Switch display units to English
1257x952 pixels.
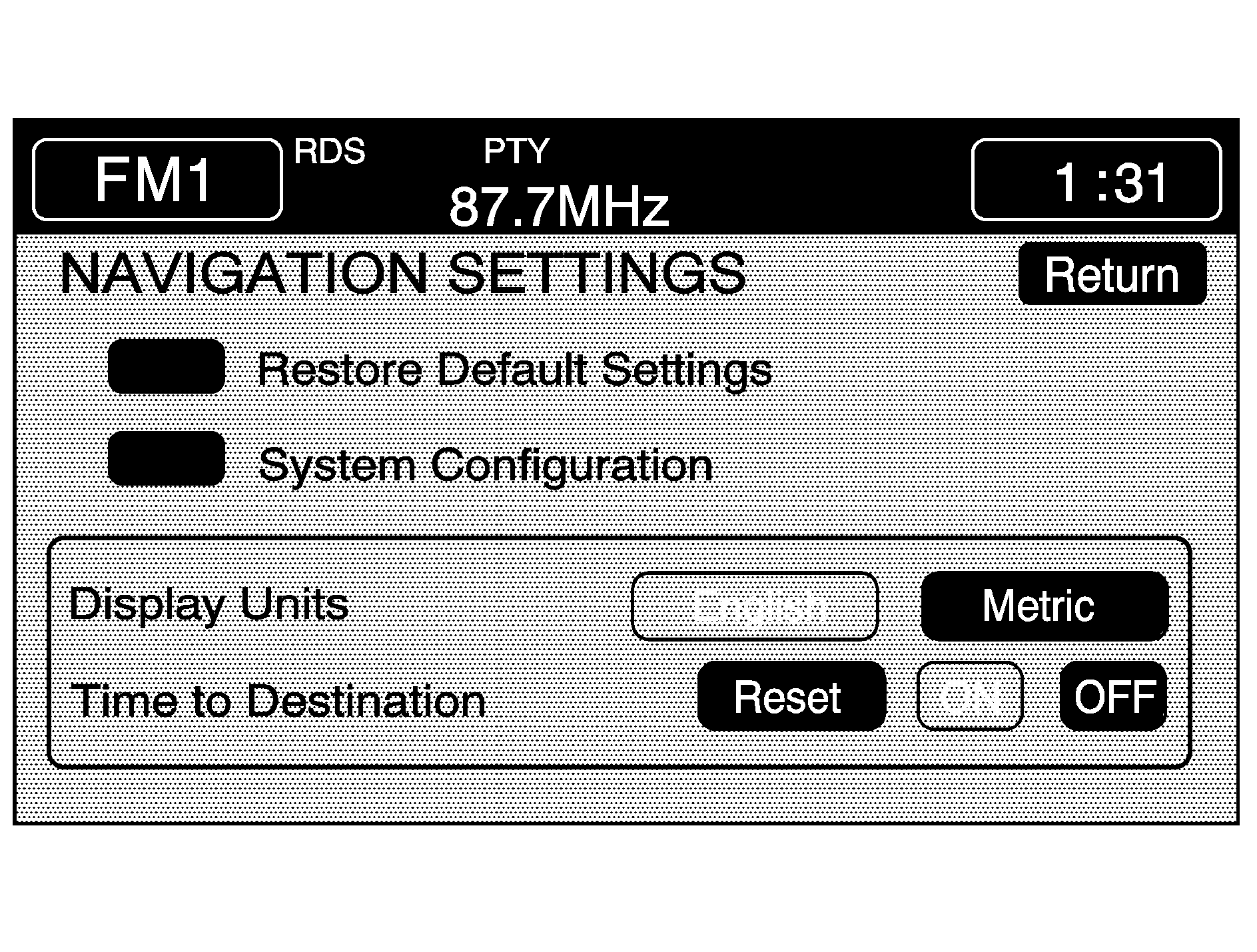(755, 606)
